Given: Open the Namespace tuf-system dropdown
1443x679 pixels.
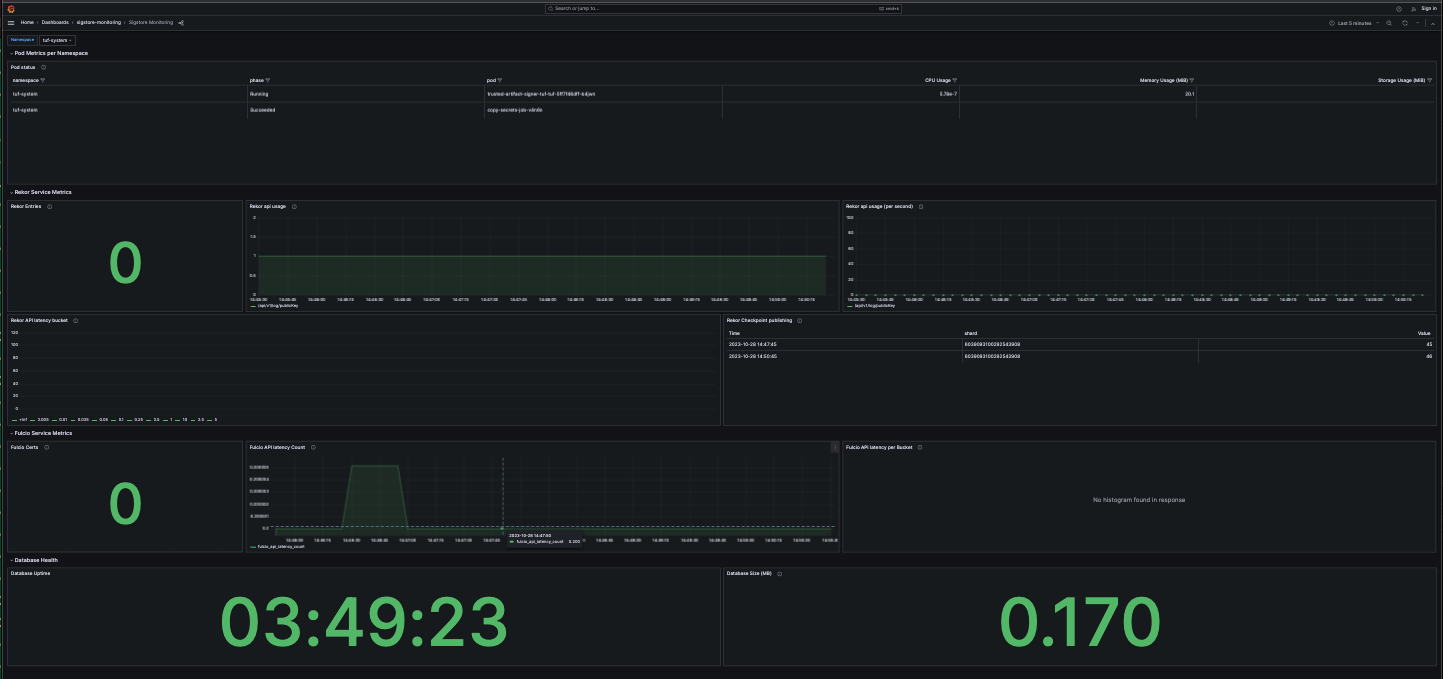Looking at the screenshot, I should coord(57,40).
